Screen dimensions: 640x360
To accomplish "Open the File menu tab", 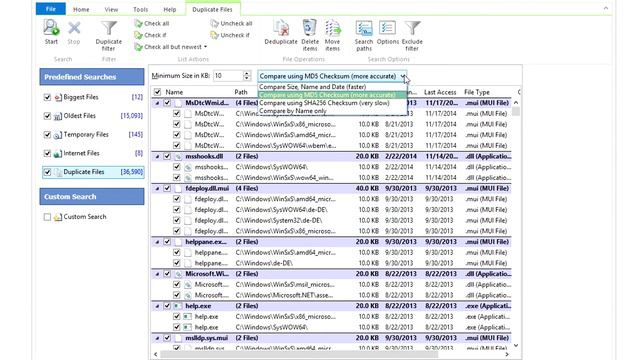I will pyautogui.click(x=51, y=9).
